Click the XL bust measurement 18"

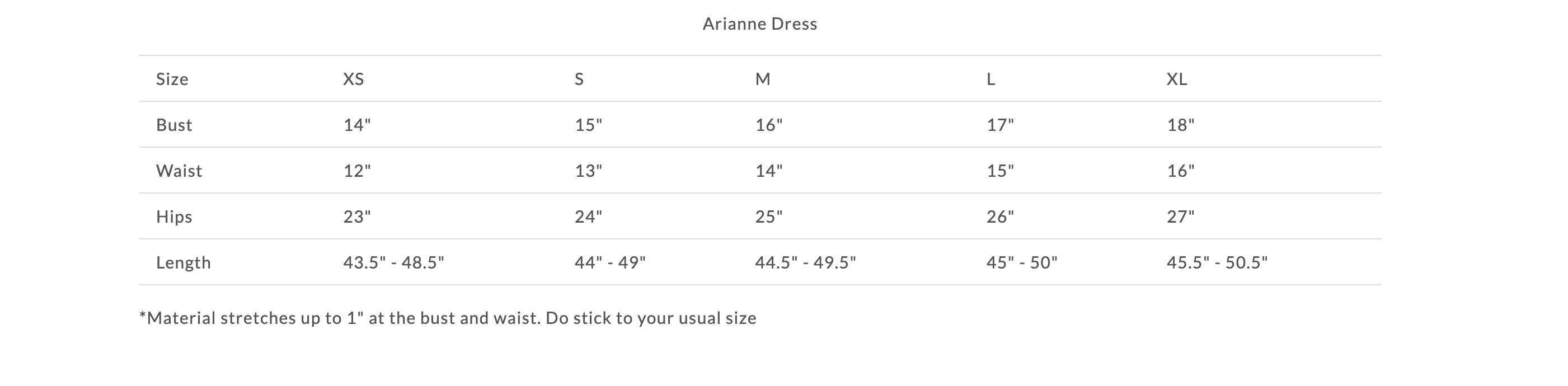point(1180,125)
